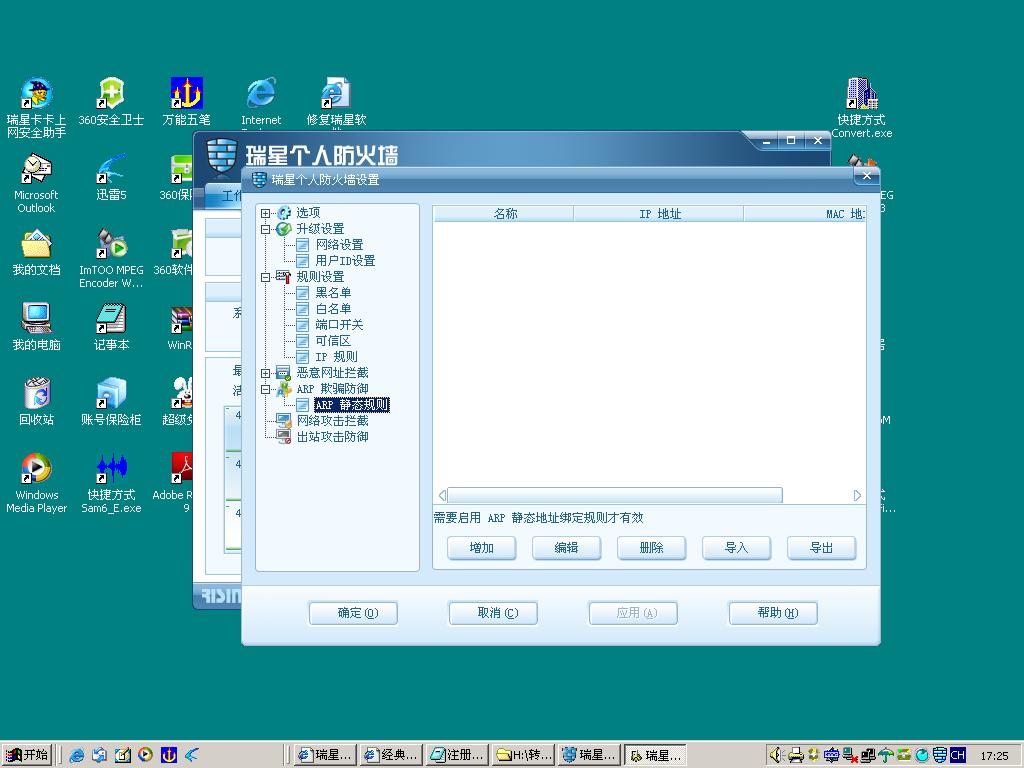1024x768 pixels.
Task: Close the 瑞星个人防火墙设置 dialog
Action: [x=867, y=175]
